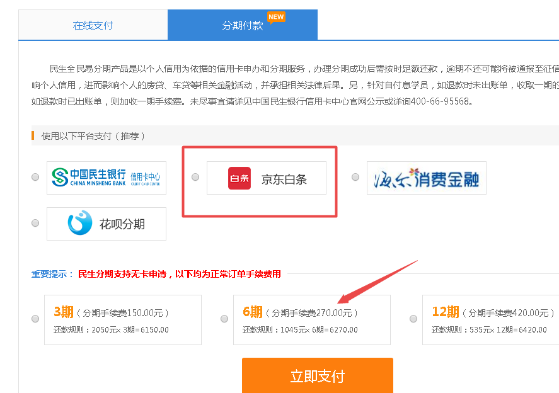
Task: Click the 立即支付 button
Action: point(317,376)
